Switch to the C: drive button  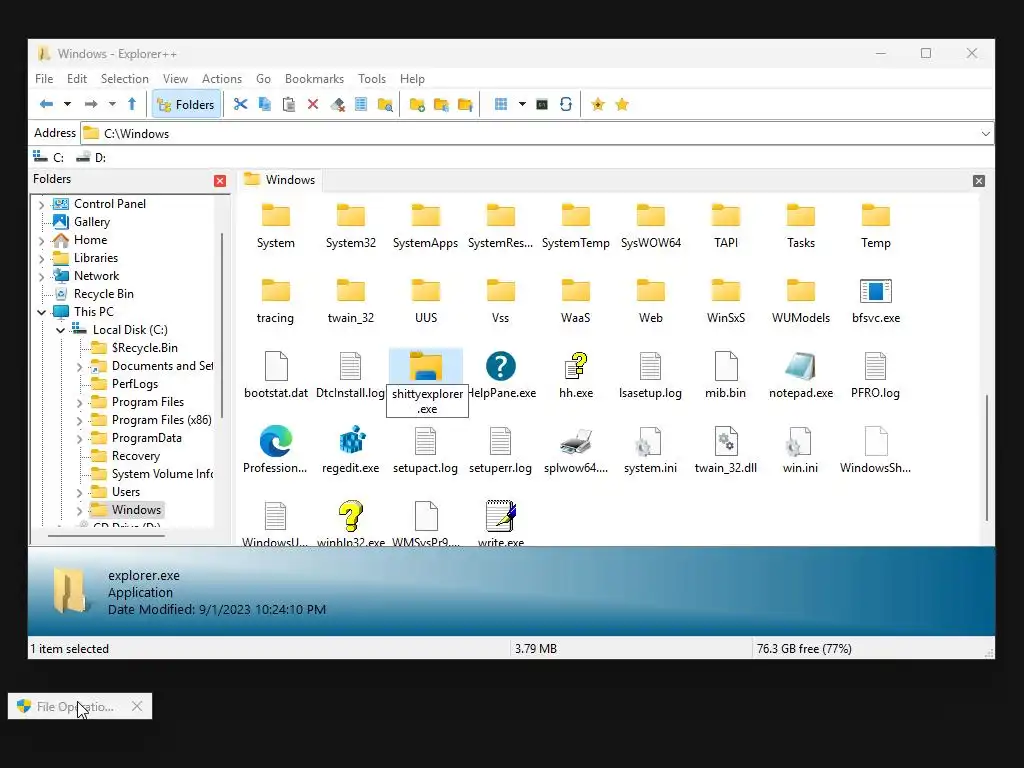(x=49, y=157)
